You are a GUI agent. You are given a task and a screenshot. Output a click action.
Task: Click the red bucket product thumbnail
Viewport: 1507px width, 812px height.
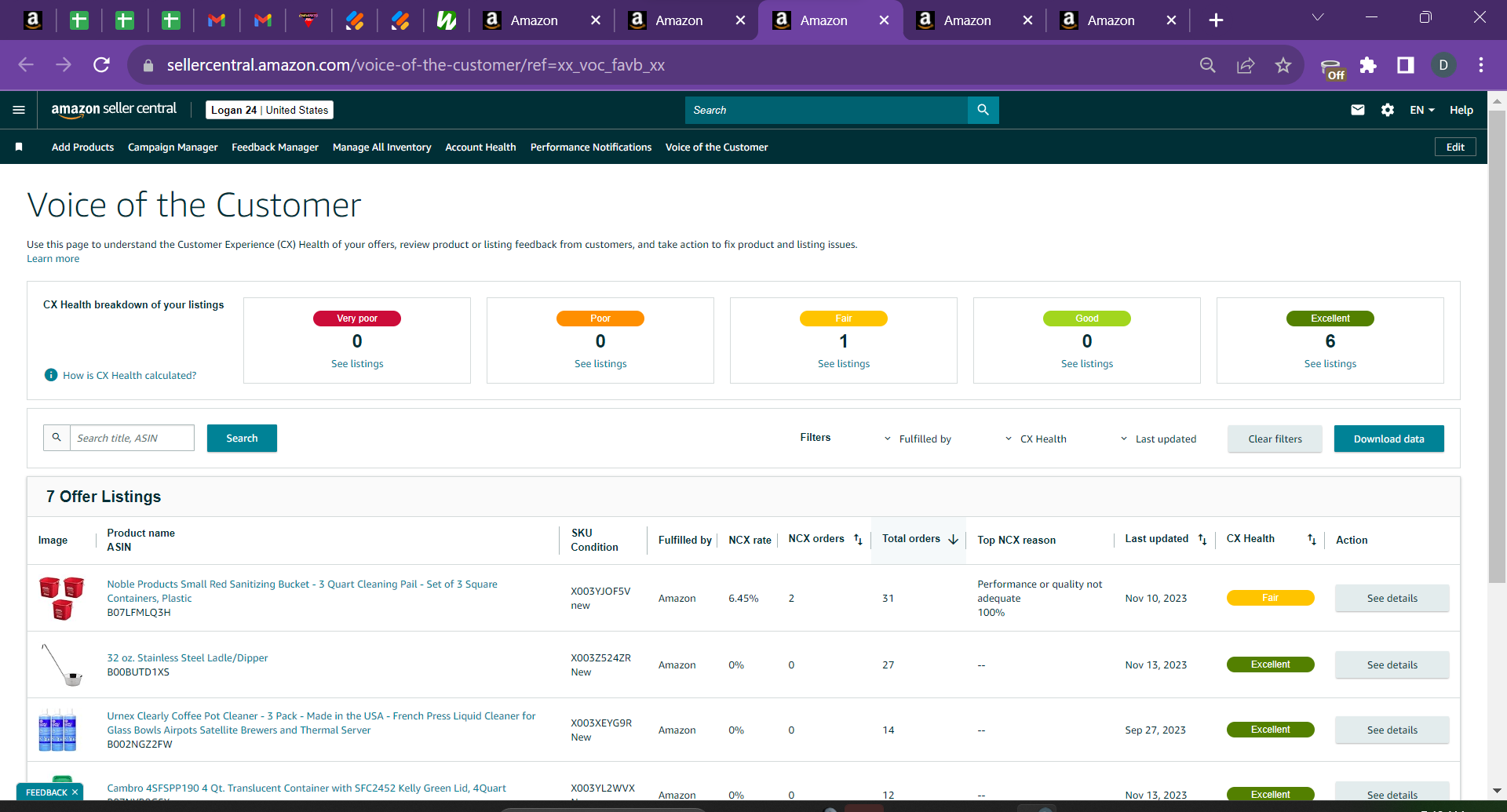pos(61,598)
